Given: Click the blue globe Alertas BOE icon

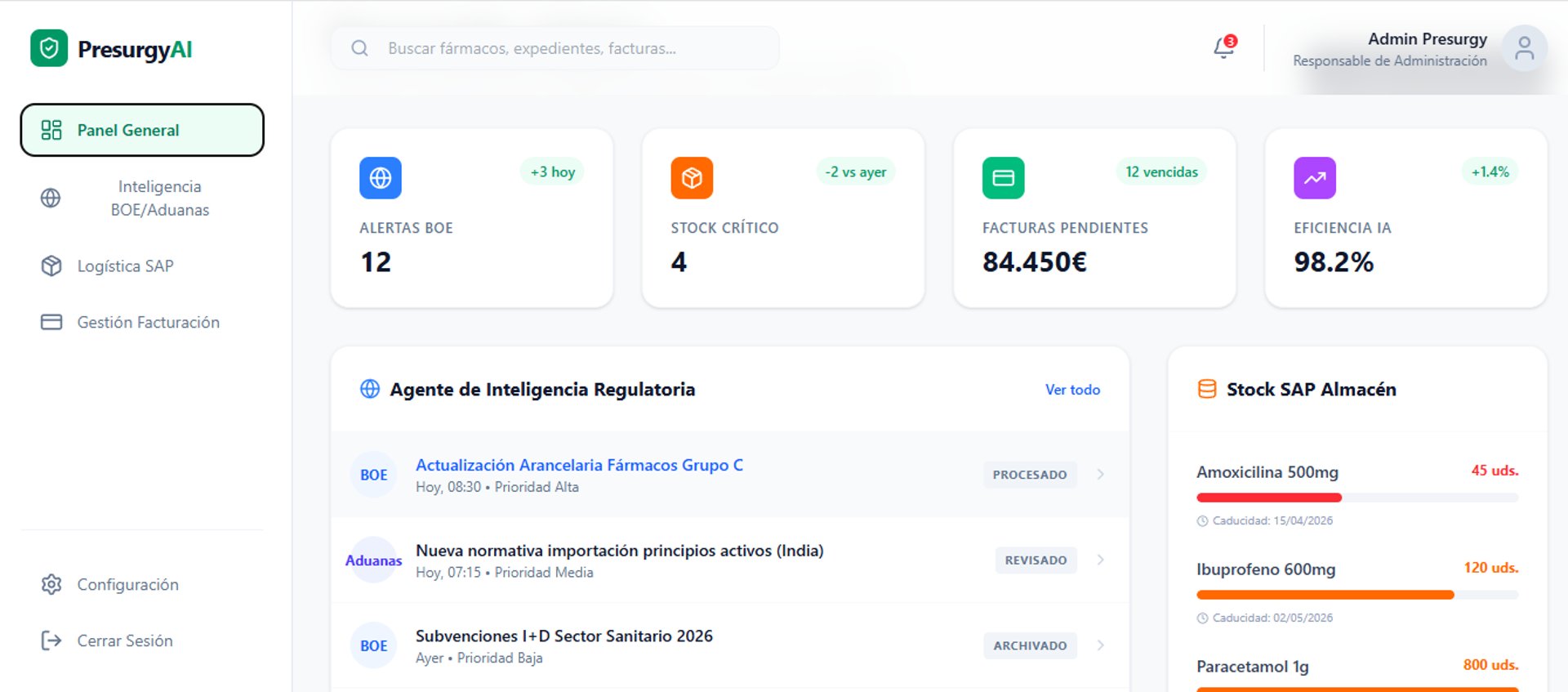Looking at the screenshot, I should click(x=381, y=178).
